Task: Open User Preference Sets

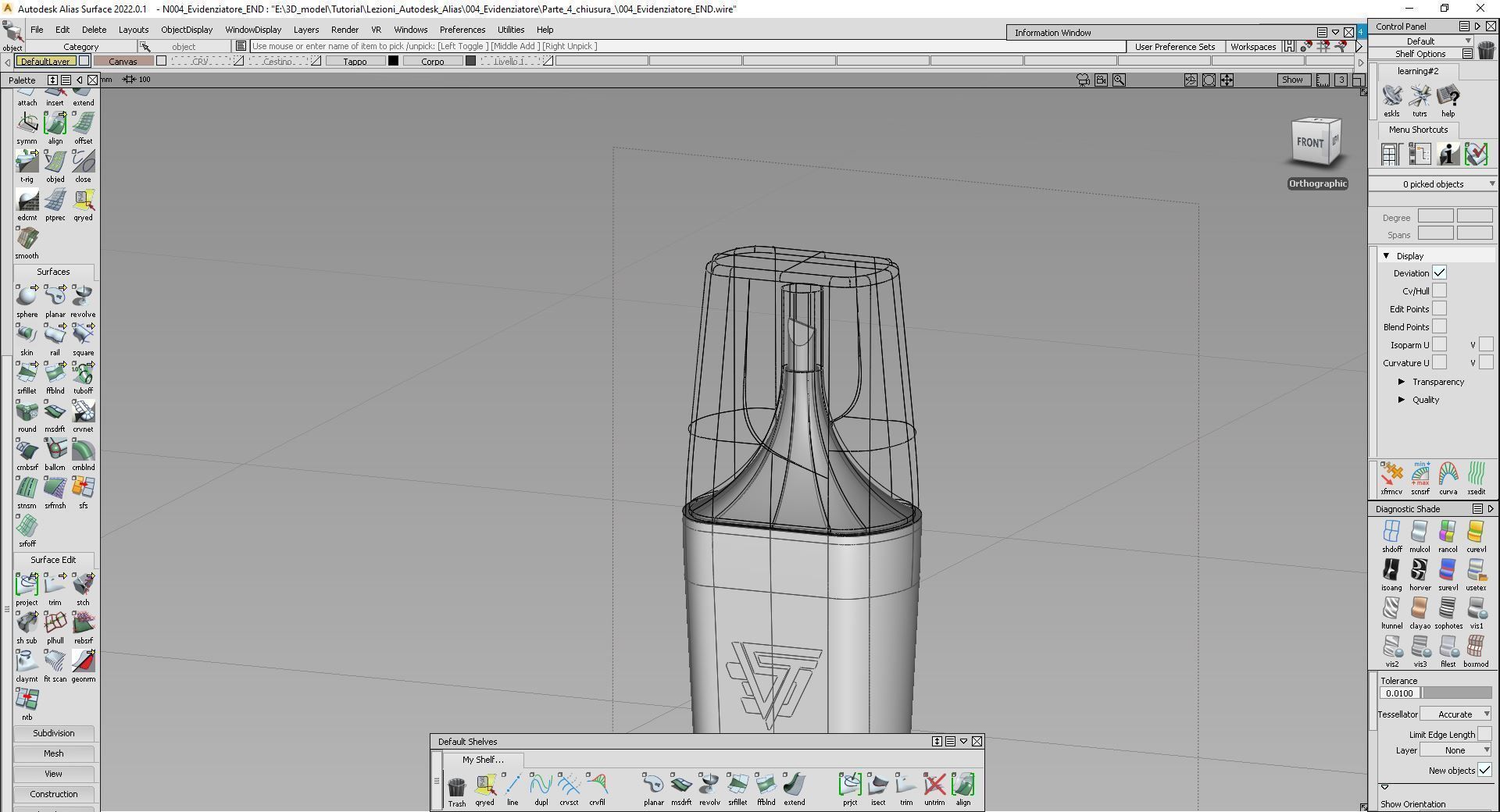Action: click(1175, 46)
